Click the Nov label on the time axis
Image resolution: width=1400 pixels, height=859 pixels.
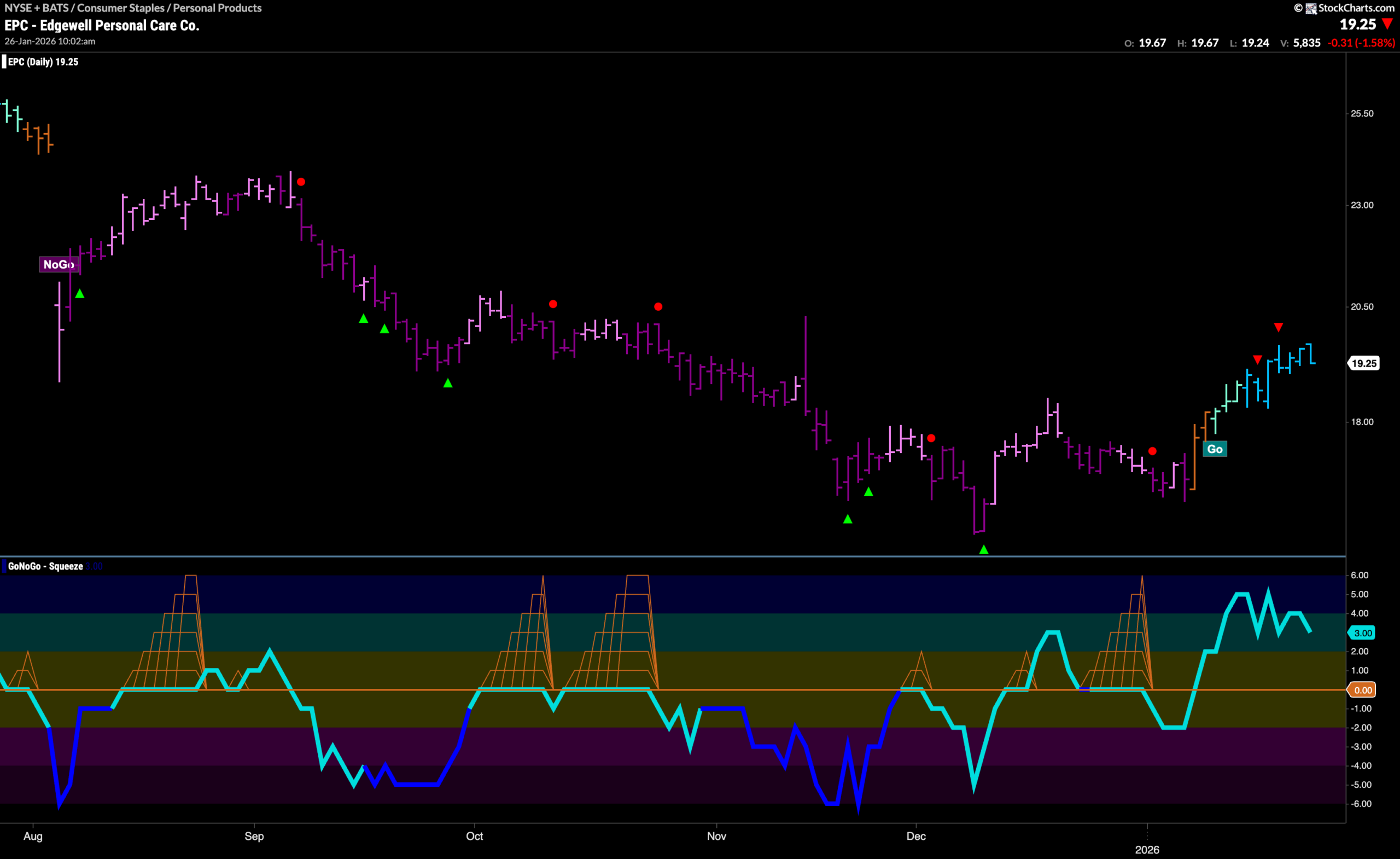(716, 836)
